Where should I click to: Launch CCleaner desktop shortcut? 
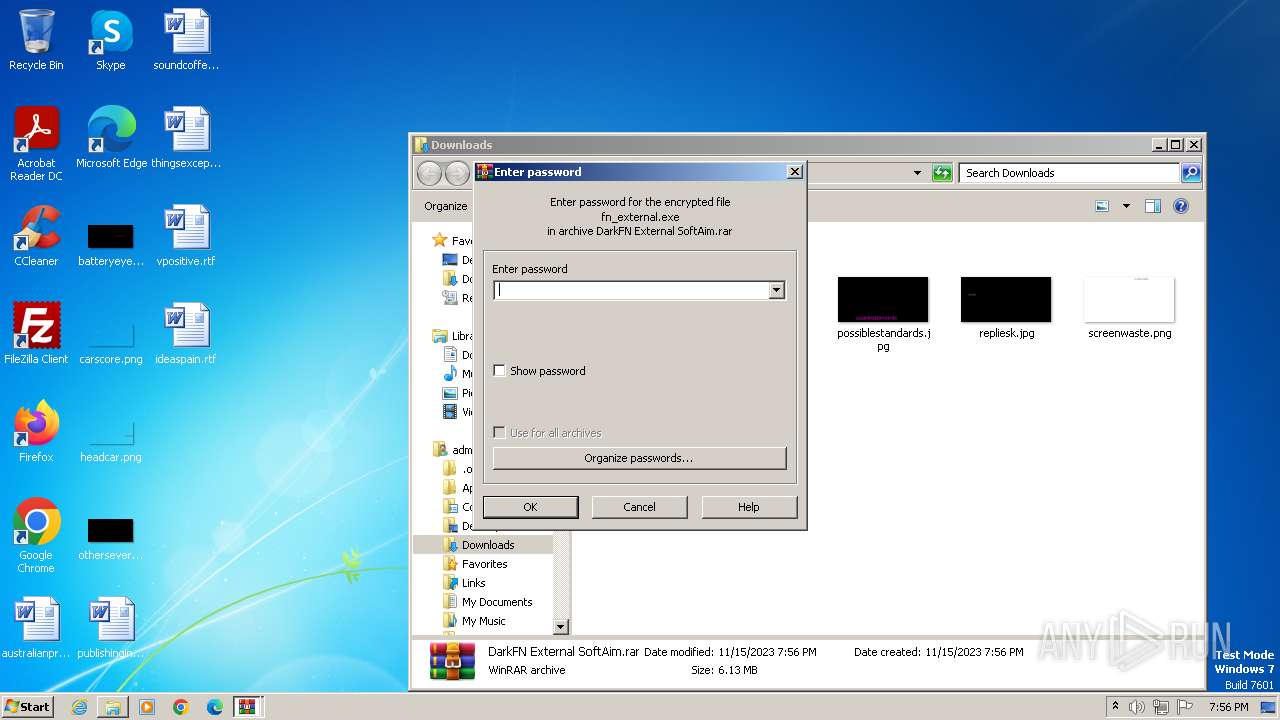(36, 236)
